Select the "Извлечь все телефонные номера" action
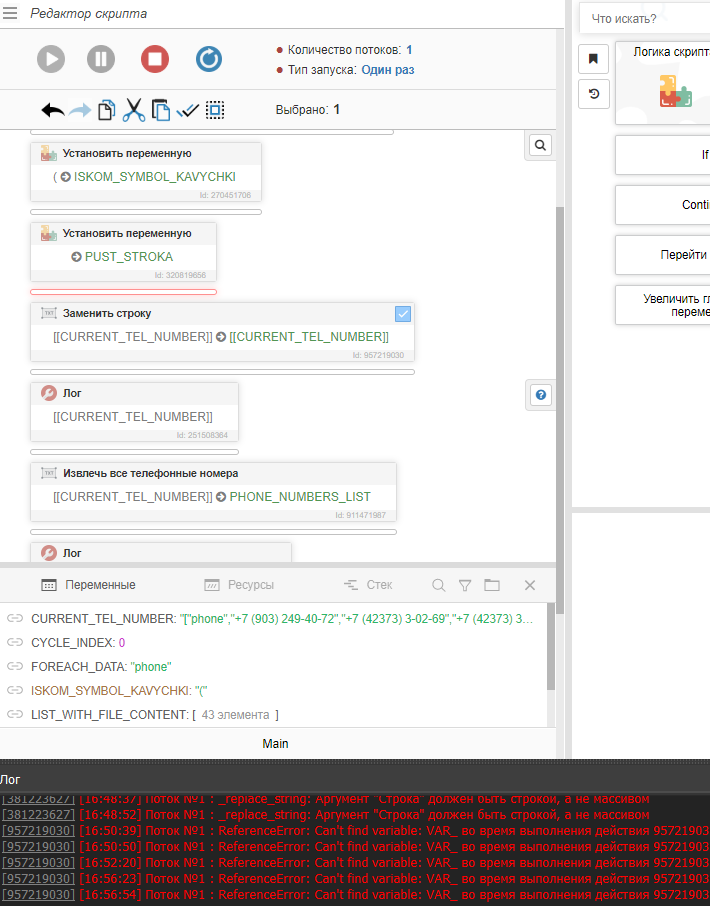This screenshot has height=906, width=710. pos(150,473)
